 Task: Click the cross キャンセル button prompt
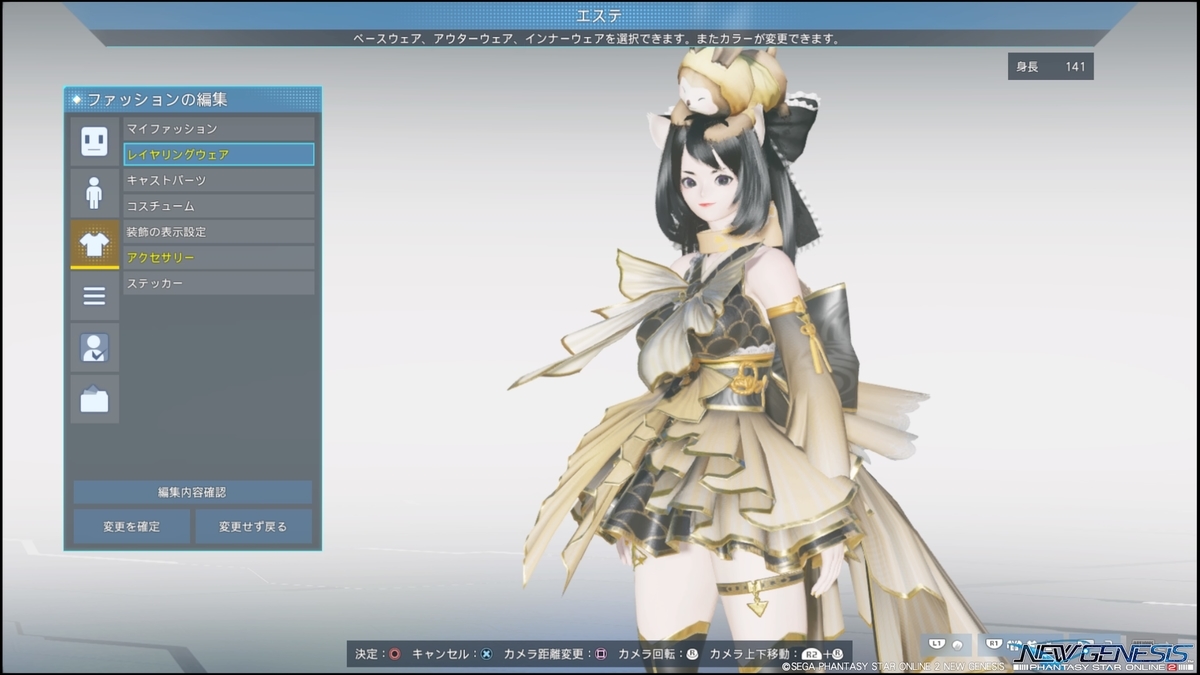tap(486, 654)
